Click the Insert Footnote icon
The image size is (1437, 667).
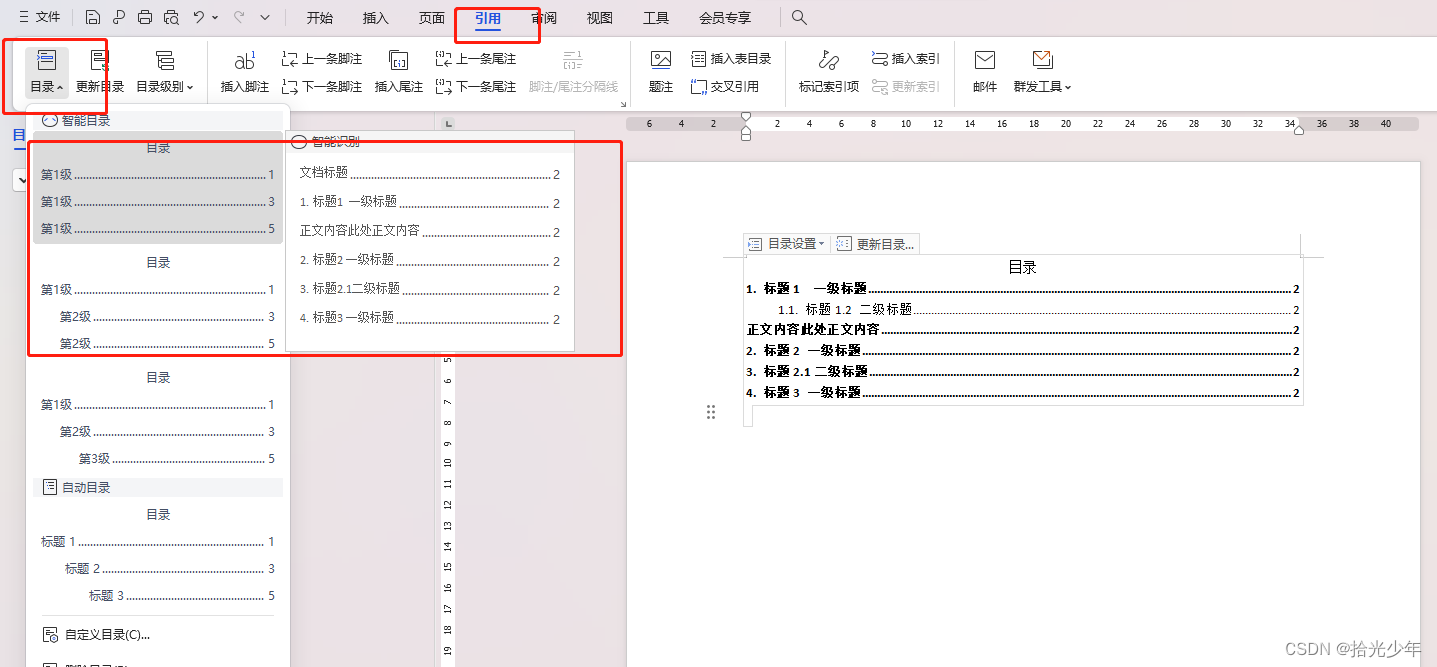click(x=244, y=62)
